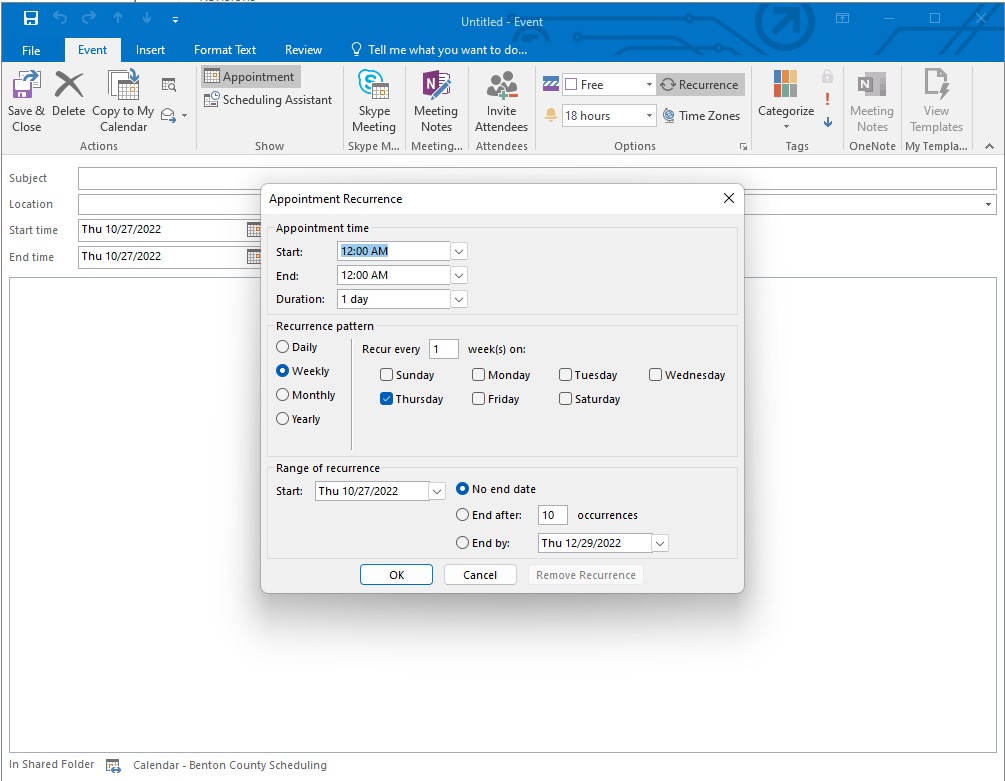The image size is (1005, 781).
Task: Select the Monthly recurrence pattern
Action: pyautogui.click(x=283, y=395)
